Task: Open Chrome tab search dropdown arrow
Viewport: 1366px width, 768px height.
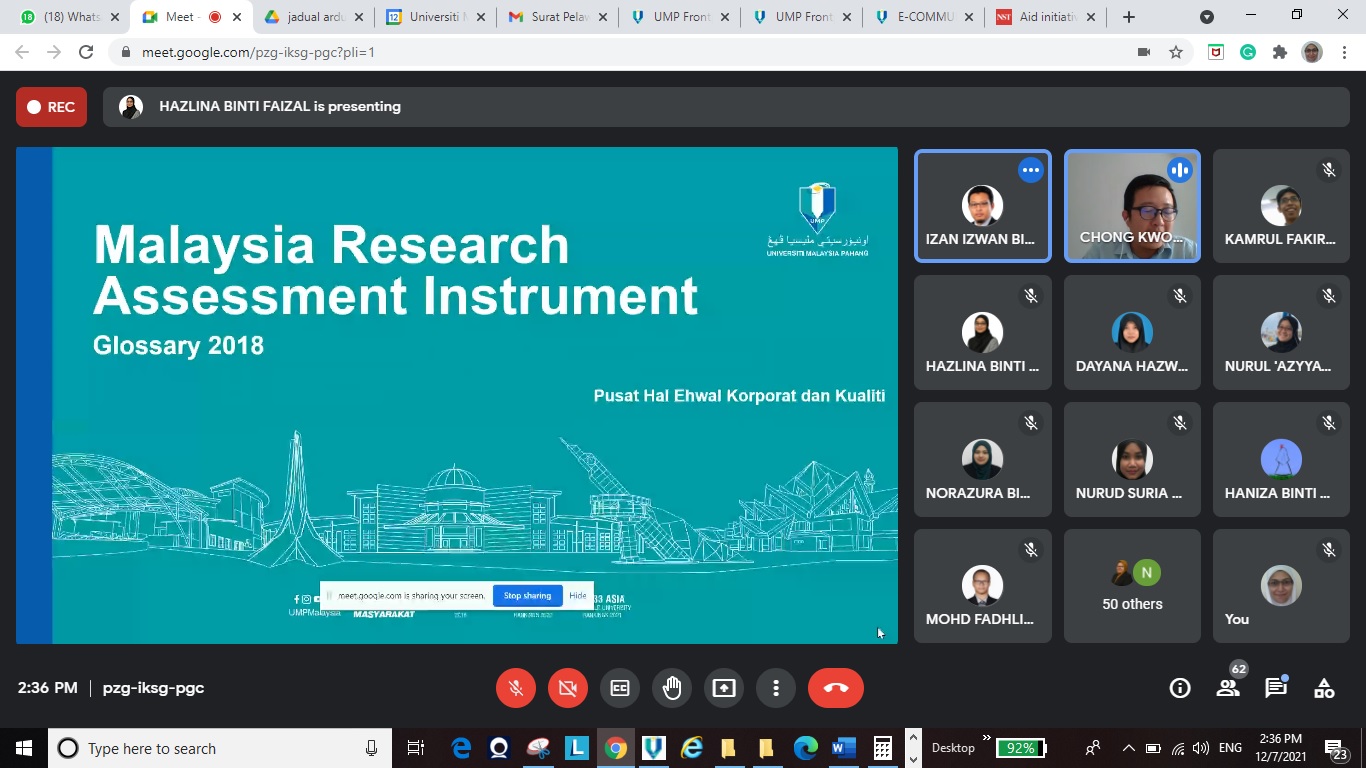Action: tap(1207, 17)
